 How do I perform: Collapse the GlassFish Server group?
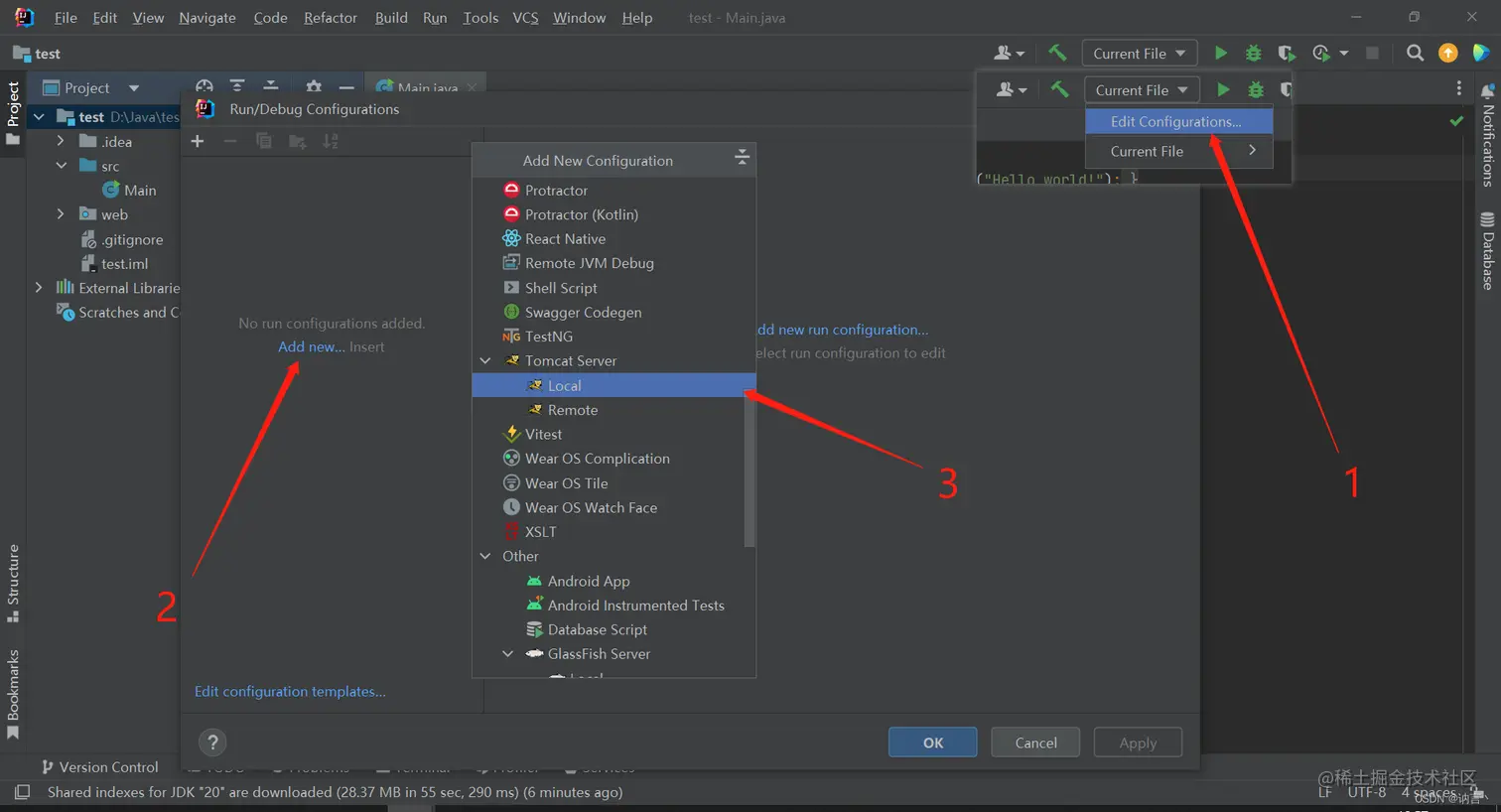508,654
